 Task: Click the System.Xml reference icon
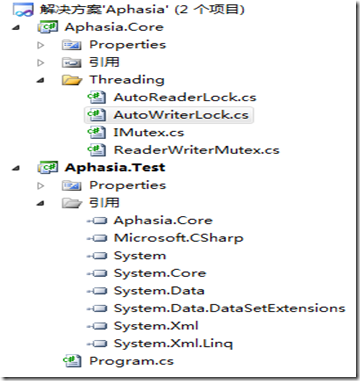click(x=97, y=326)
